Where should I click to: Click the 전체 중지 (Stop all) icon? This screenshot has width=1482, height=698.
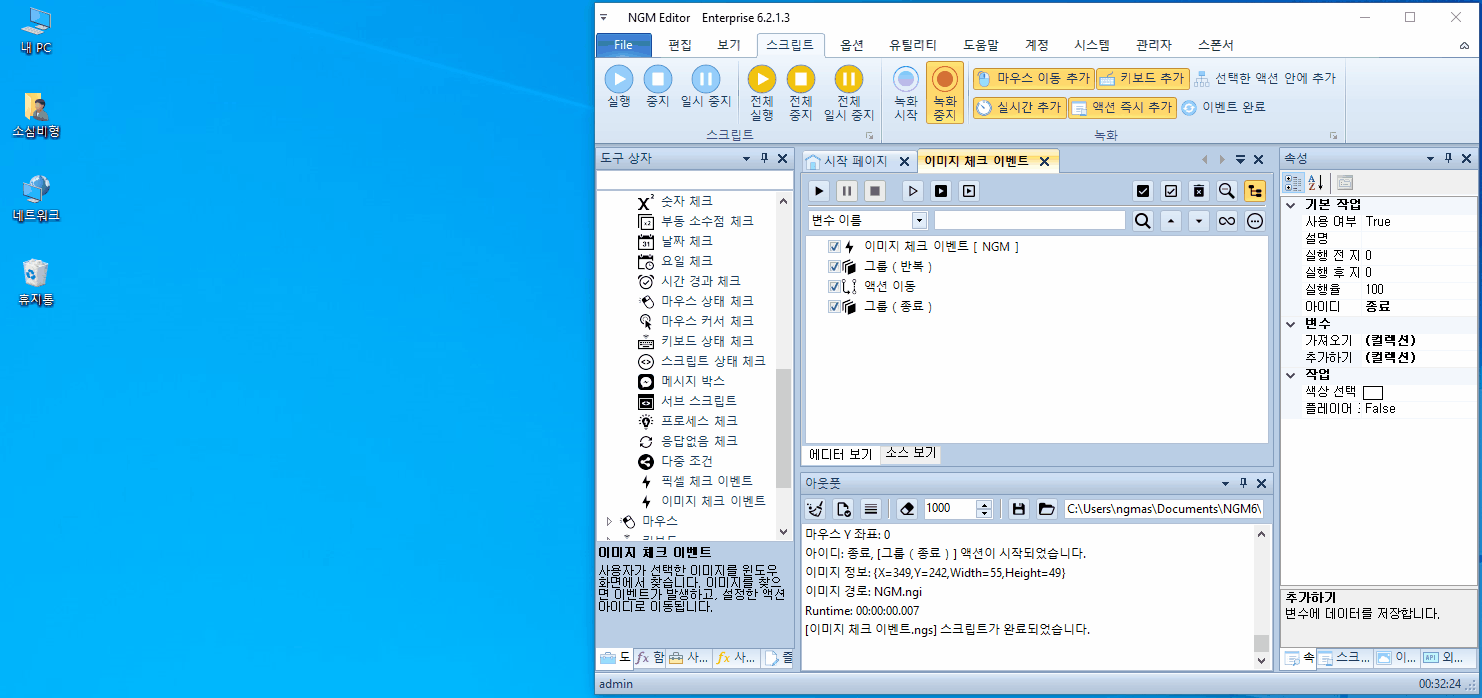coord(800,79)
